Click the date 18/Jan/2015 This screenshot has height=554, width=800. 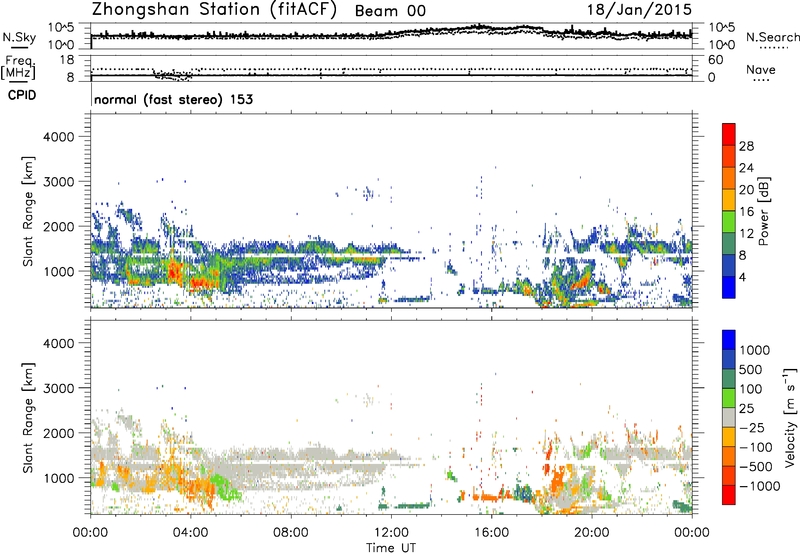639,10
